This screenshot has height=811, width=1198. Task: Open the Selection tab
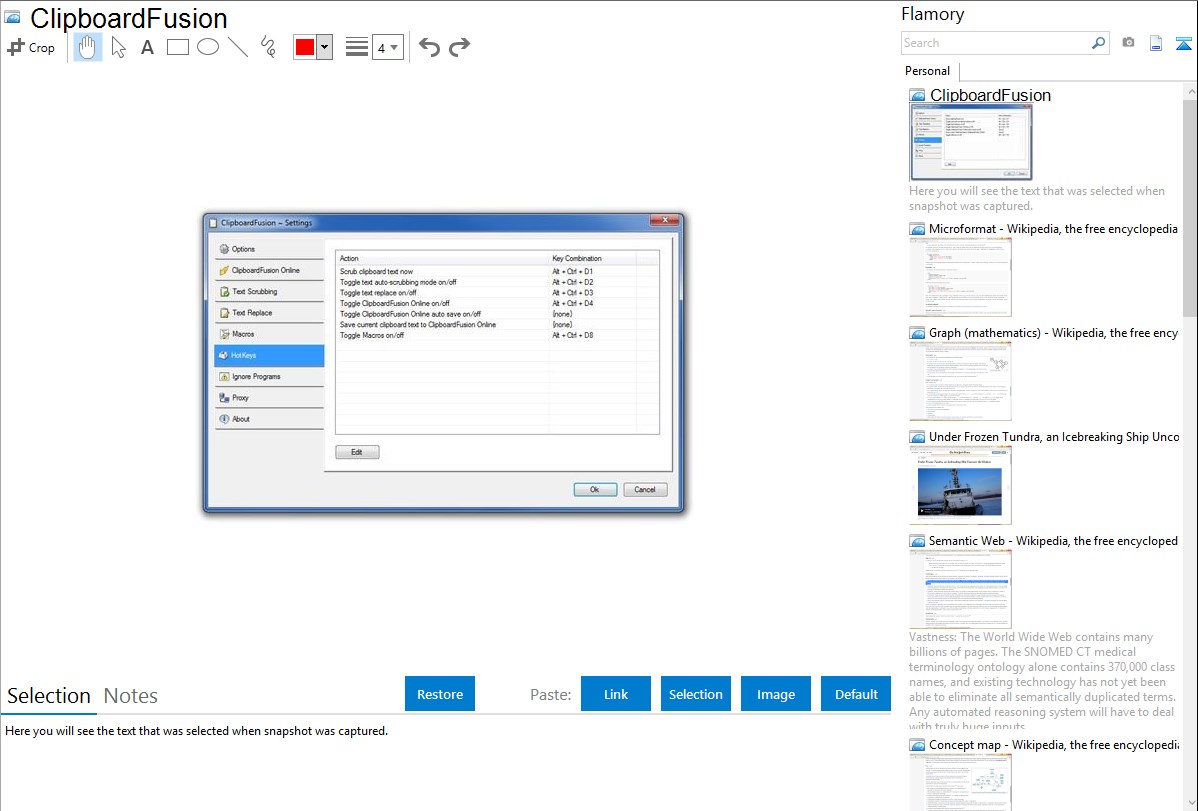click(x=49, y=696)
